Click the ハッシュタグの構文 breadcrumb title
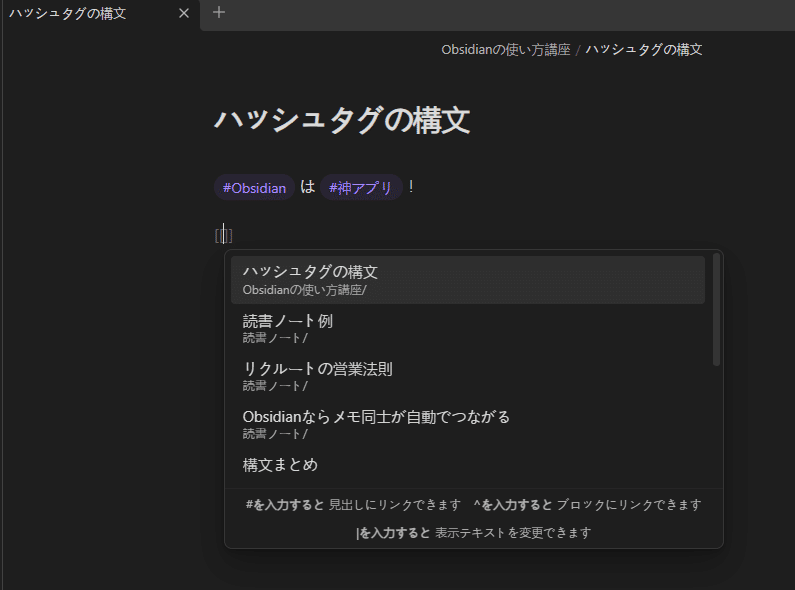795x590 pixels. click(x=644, y=50)
